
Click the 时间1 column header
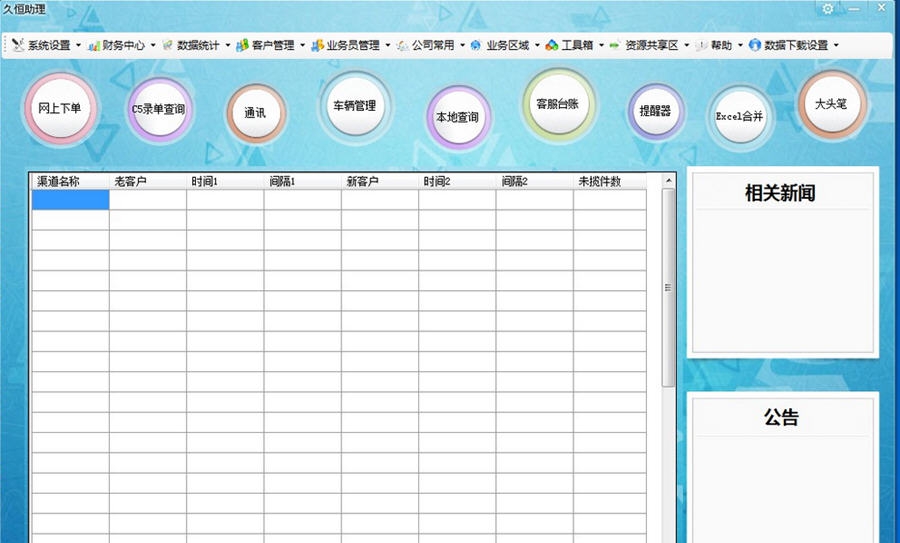pyautogui.click(x=225, y=181)
